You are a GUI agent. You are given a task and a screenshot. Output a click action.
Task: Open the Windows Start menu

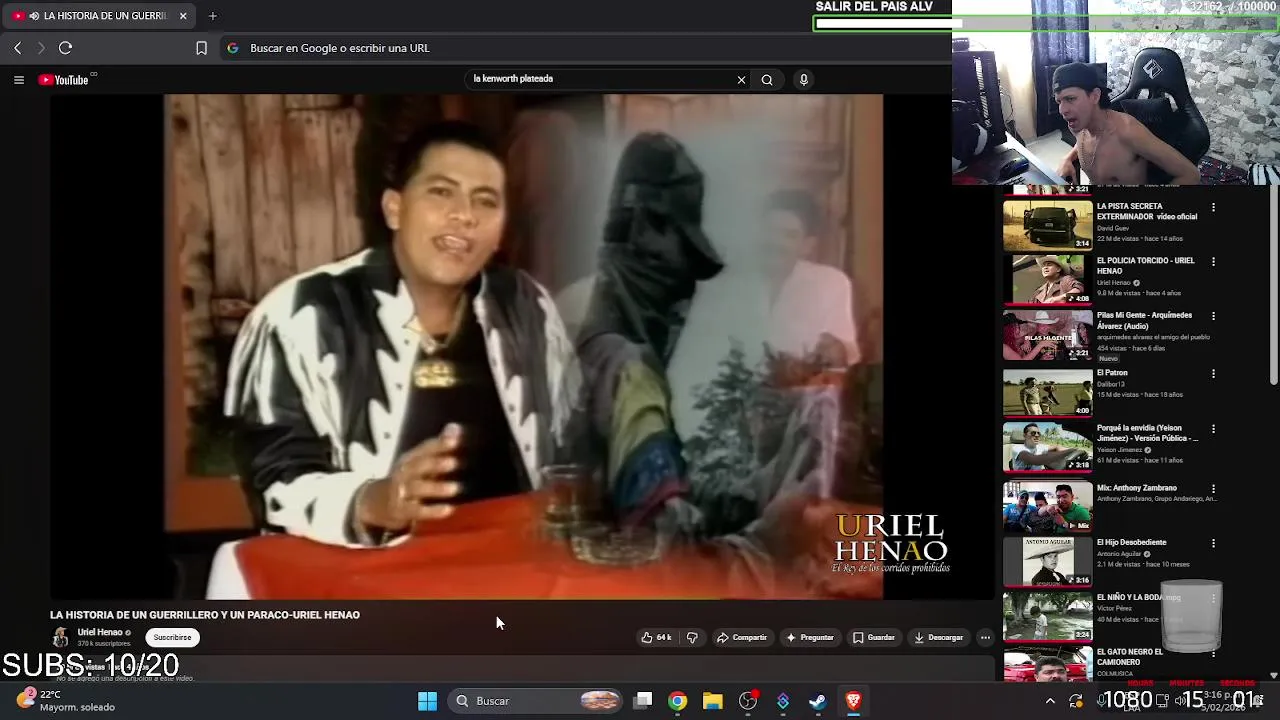pos(427,701)
